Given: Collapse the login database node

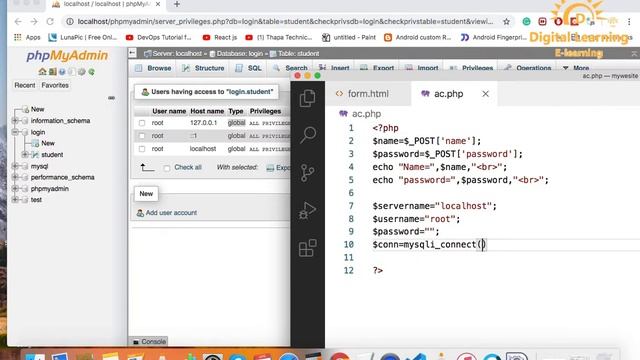Looking at the screenshot, I should [15, 132].
